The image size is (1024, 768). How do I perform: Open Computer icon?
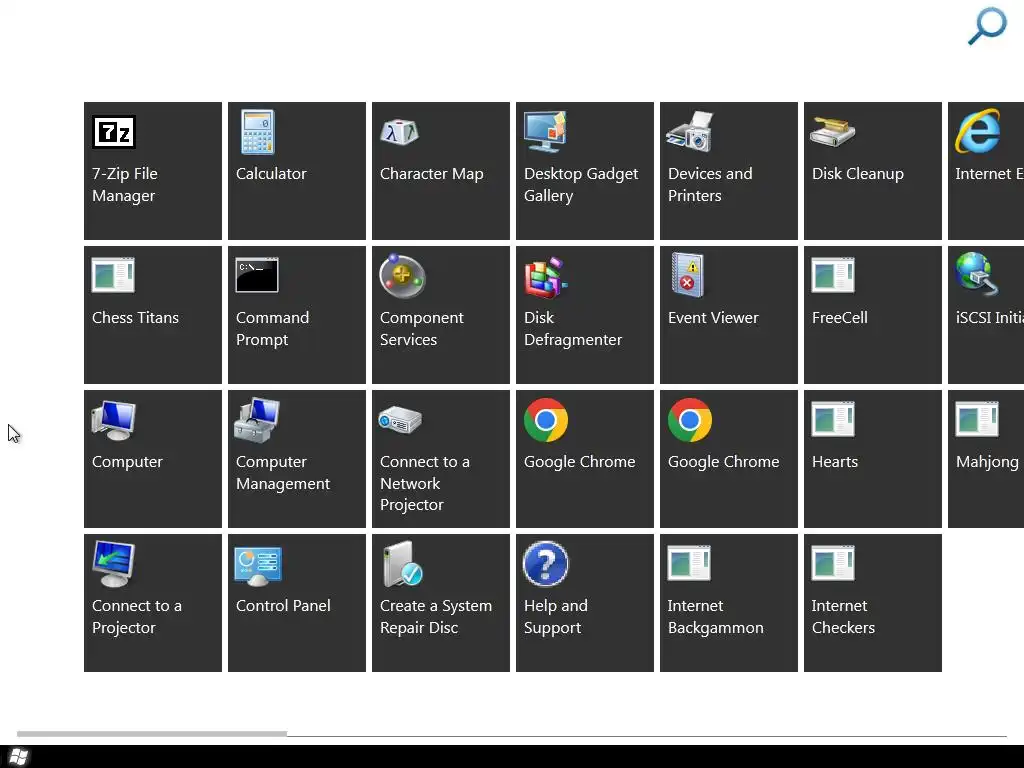(x=114, y=420)
